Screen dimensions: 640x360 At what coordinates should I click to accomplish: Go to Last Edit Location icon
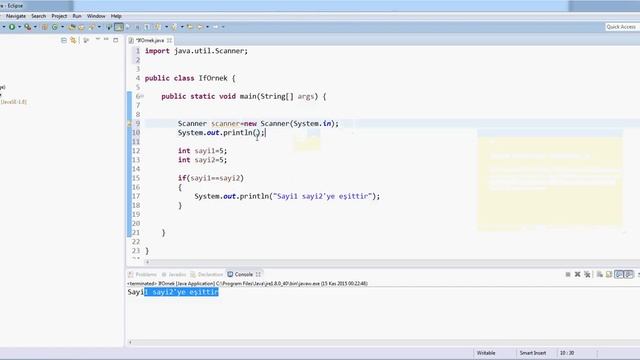point(190,27)
